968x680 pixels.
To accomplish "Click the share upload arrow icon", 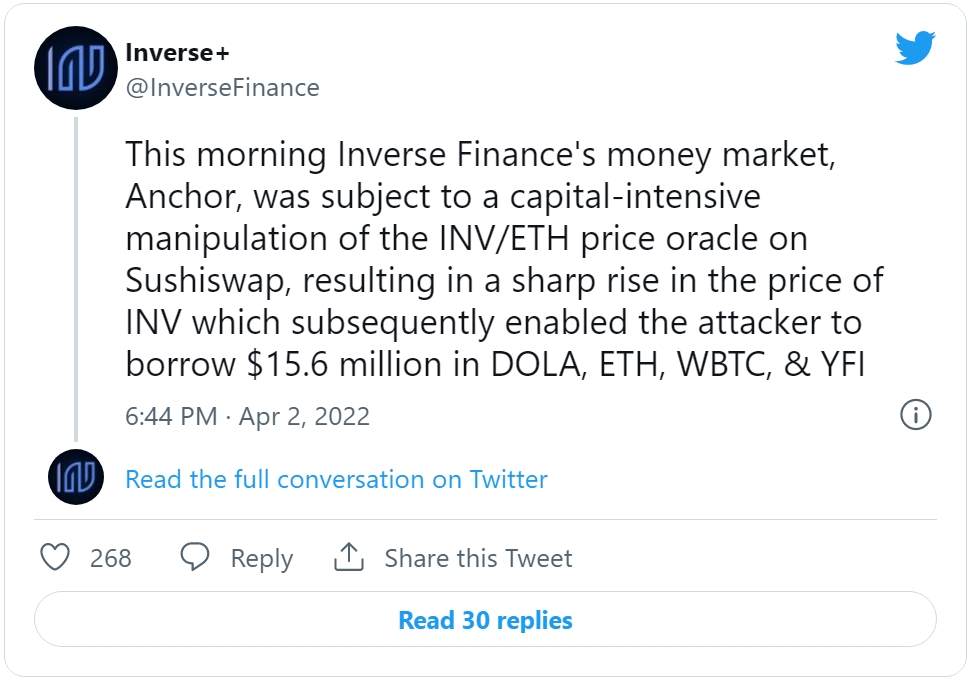I will pos(349,556).
